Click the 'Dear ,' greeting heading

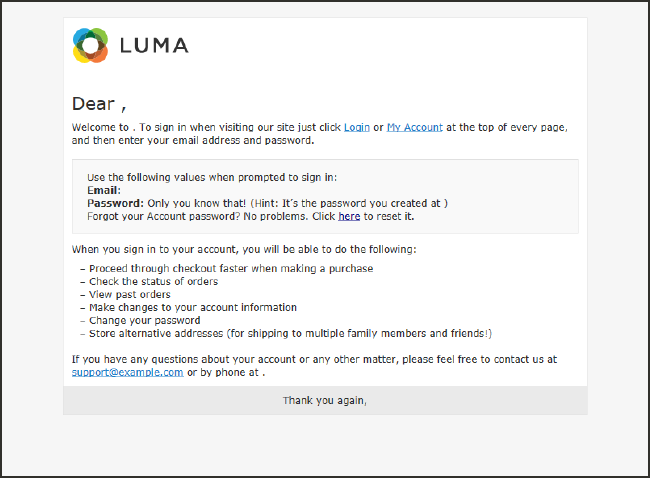(x=99, y=103)
